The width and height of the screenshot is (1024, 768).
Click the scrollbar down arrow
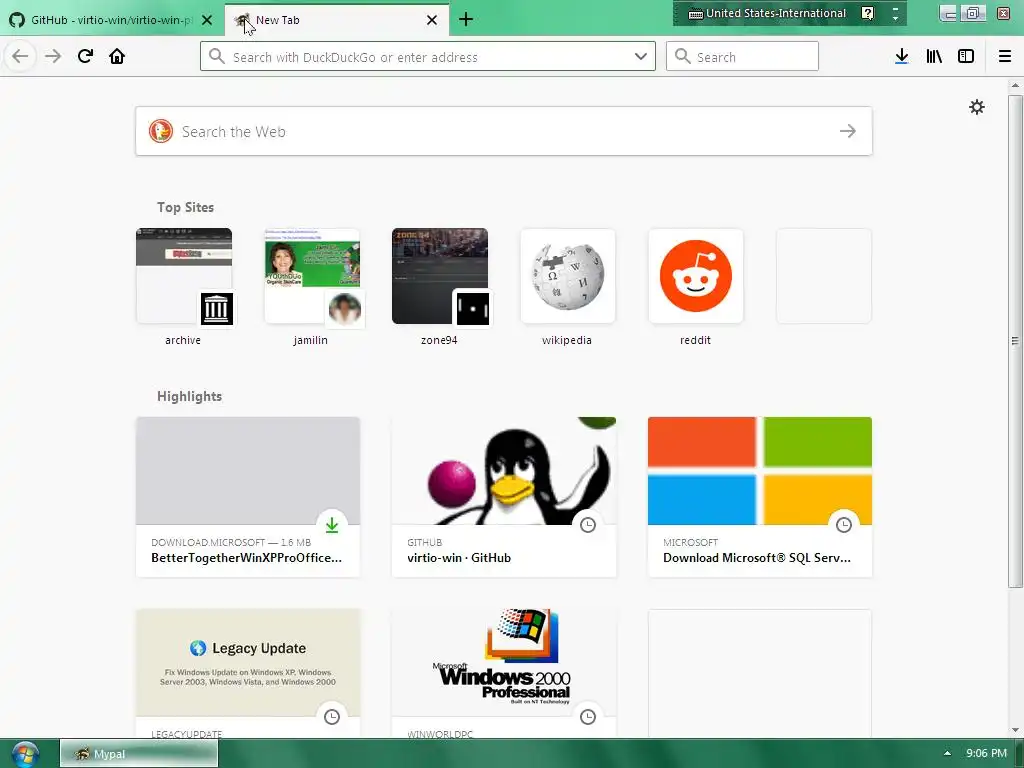pyautogui.click(x=1015, y=729)
